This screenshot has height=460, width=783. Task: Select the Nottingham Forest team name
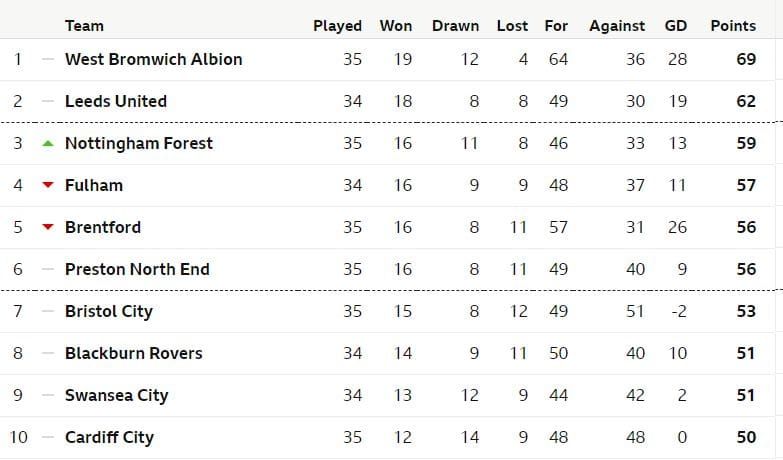click(x=139, y=143)
